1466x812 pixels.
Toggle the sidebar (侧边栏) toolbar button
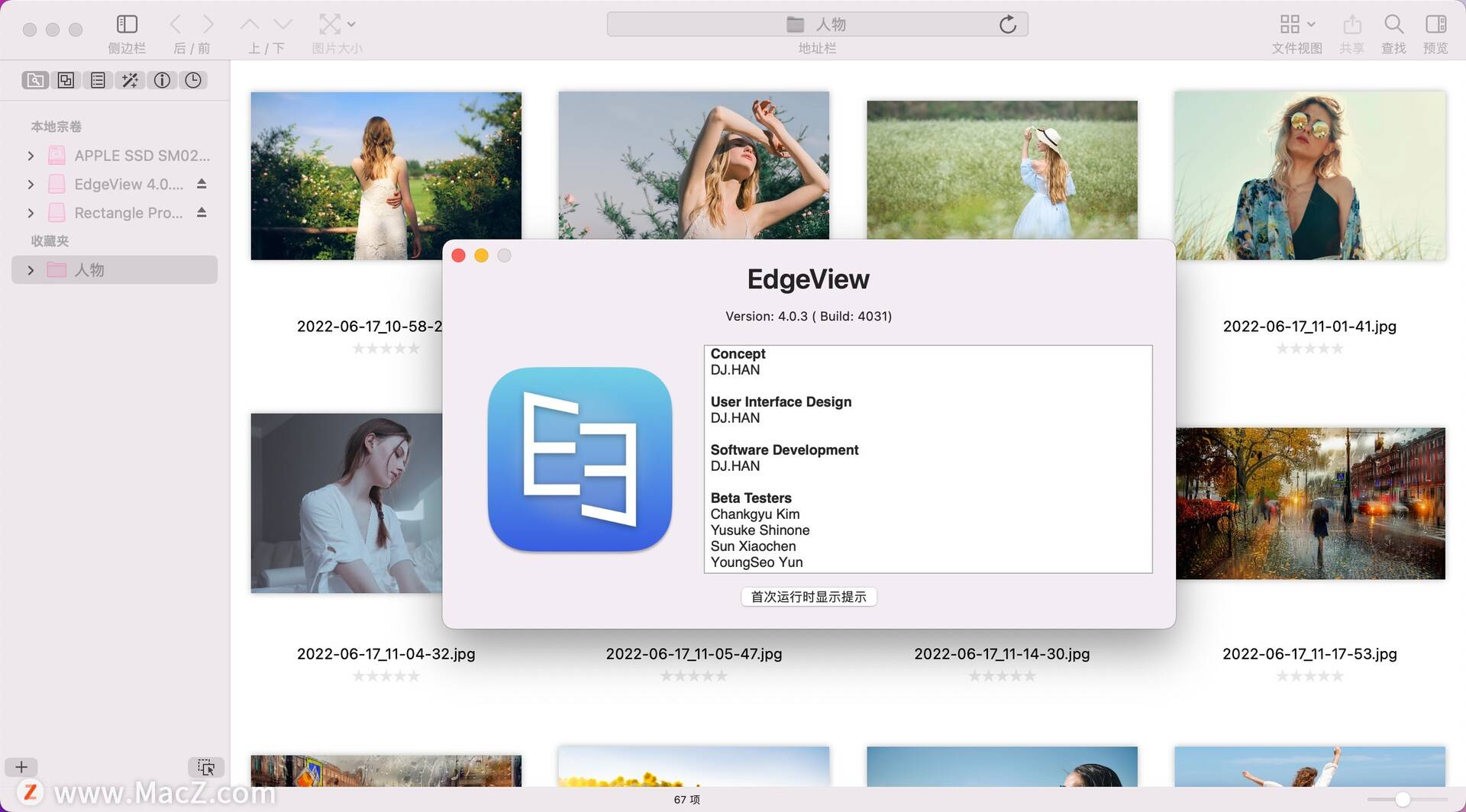tap(127, 24)
